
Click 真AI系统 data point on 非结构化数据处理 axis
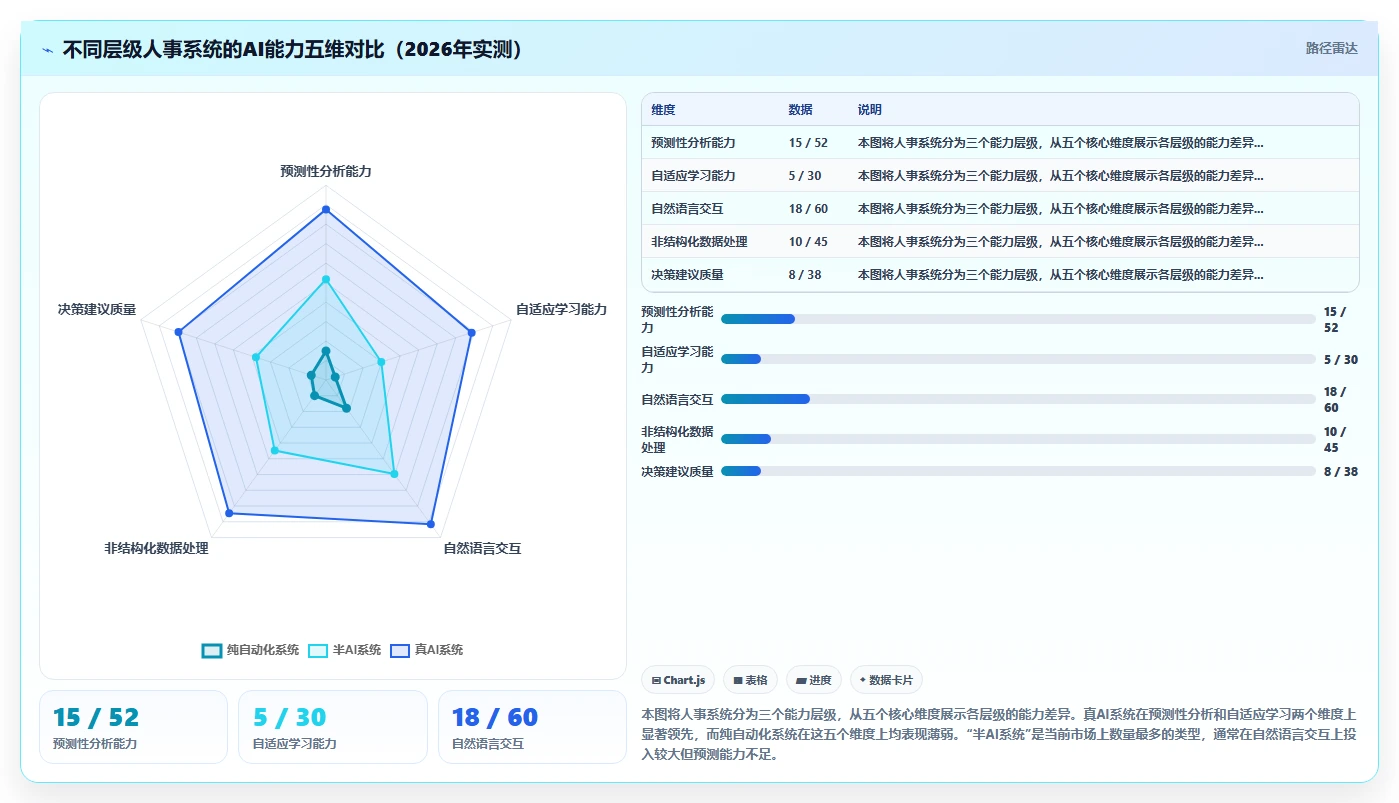click(x=229, y=513)
